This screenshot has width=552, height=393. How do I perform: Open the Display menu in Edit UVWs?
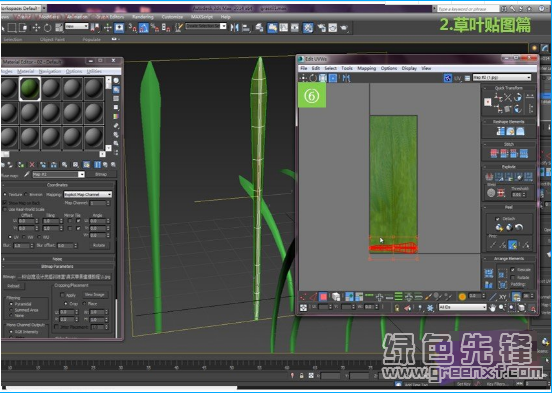[x=409, y=68]
